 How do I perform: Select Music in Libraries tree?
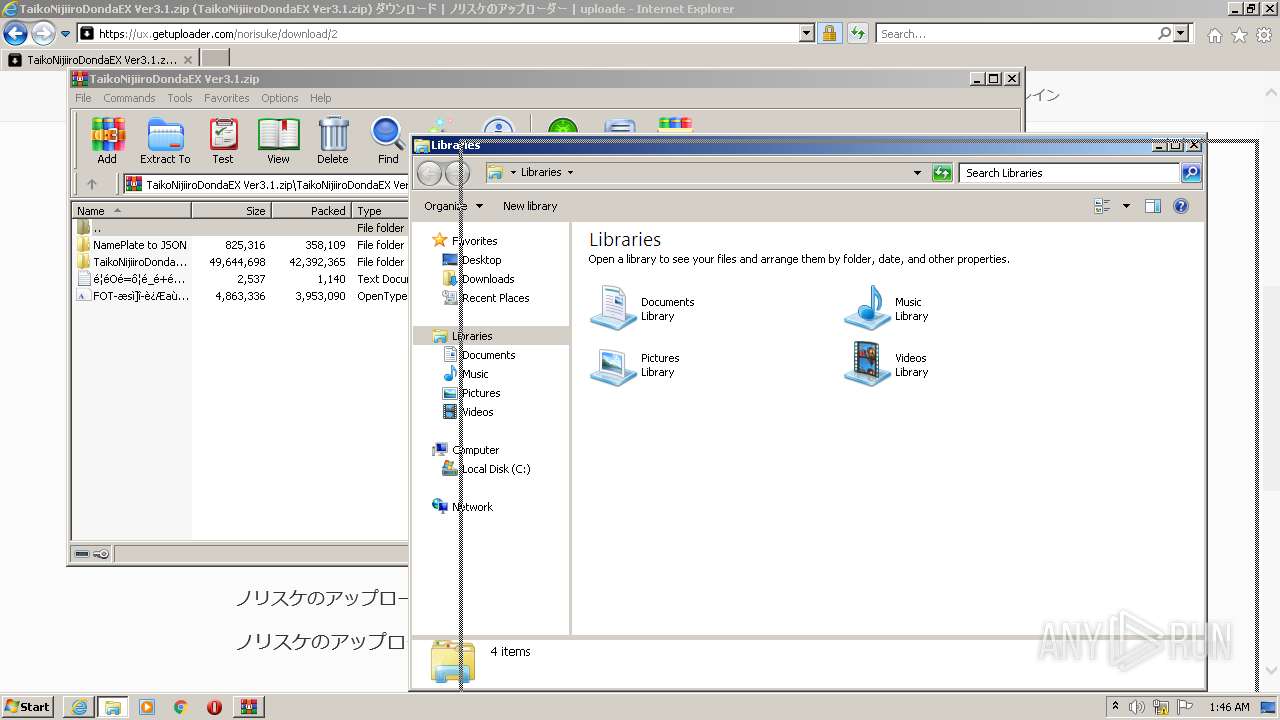474,374
